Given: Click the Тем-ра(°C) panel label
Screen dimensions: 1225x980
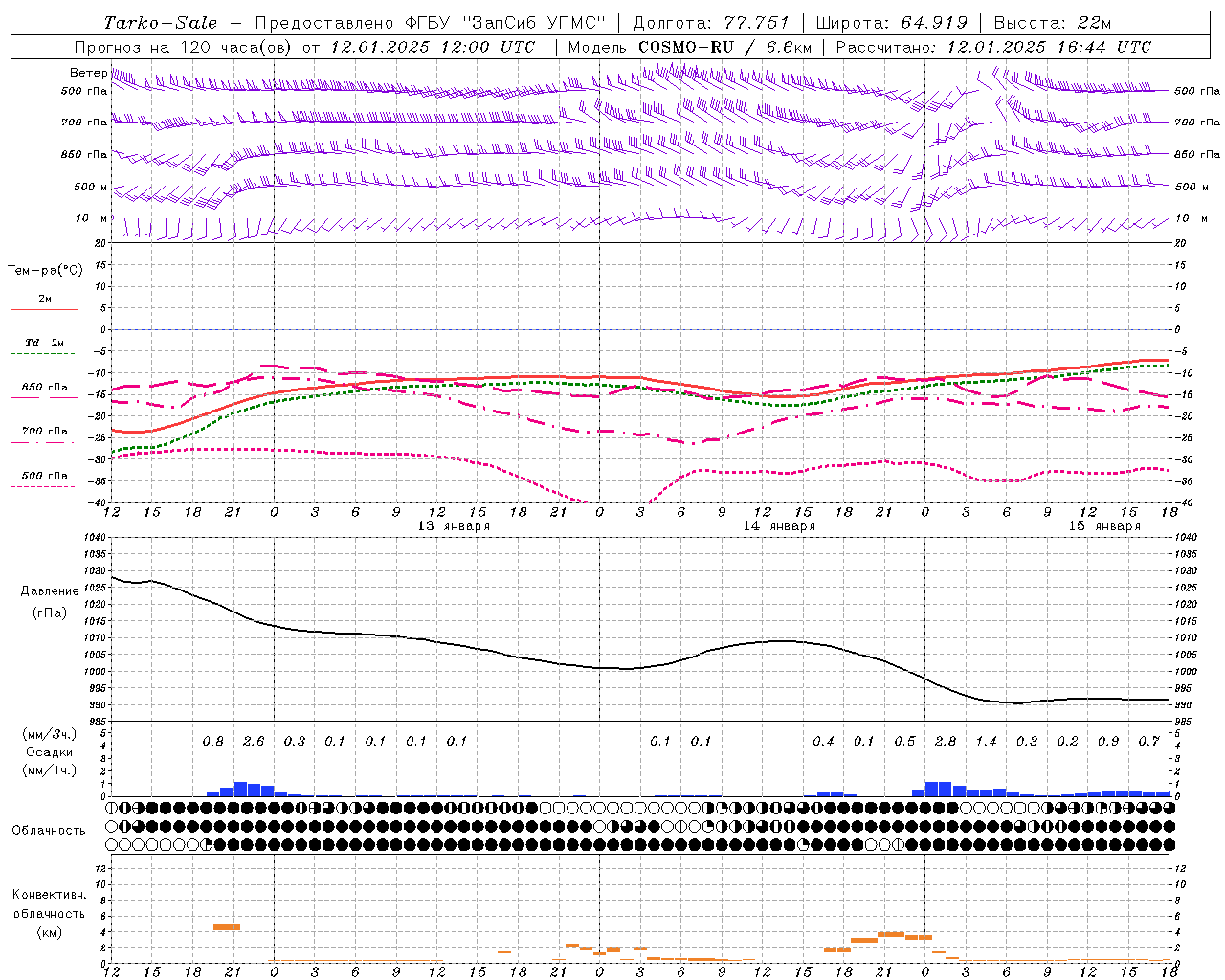Looking at the screenshot, I should click(45, 271).
